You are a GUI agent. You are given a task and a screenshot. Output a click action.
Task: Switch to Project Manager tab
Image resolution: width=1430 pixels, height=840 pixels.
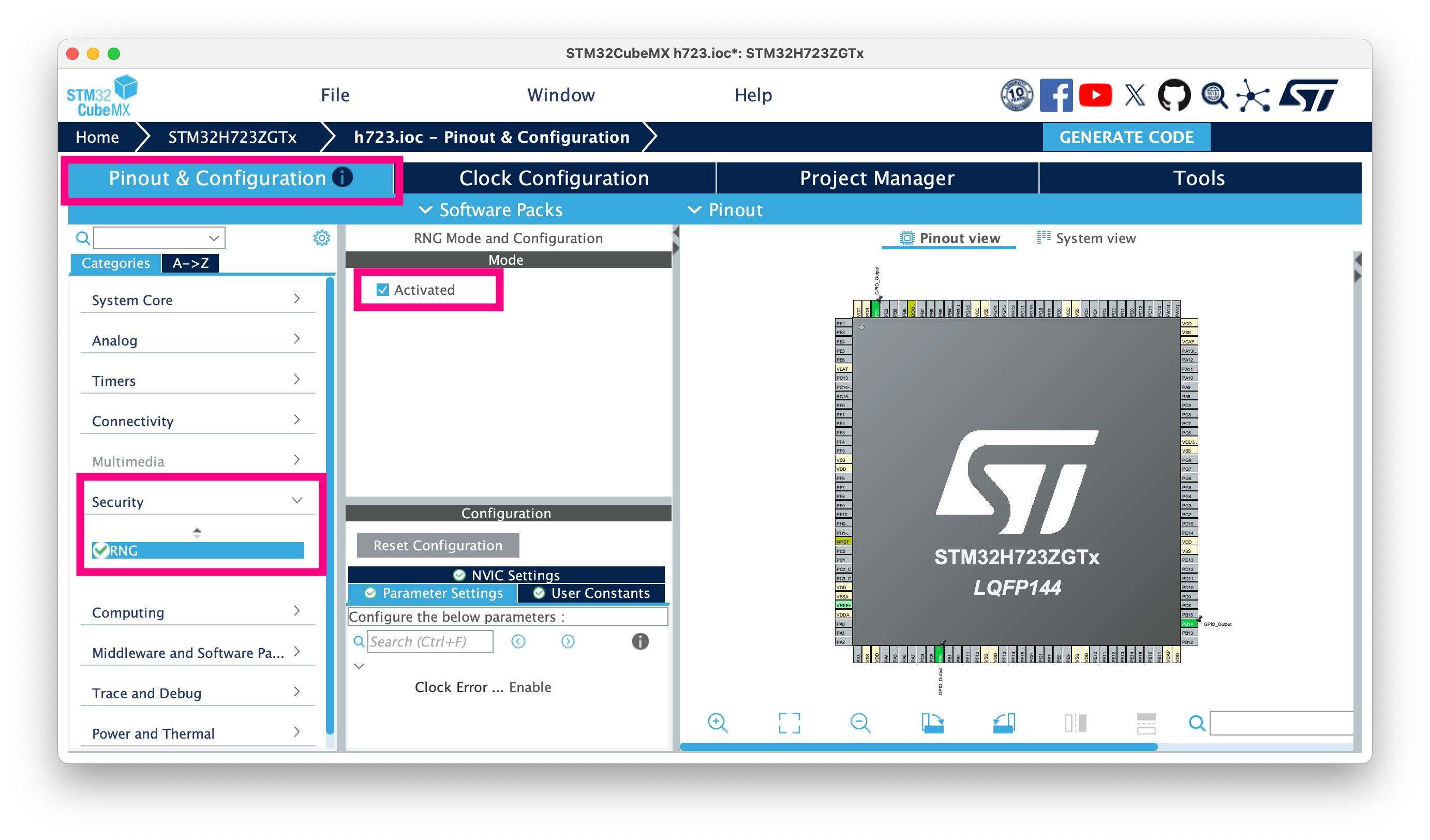(877, 177)
